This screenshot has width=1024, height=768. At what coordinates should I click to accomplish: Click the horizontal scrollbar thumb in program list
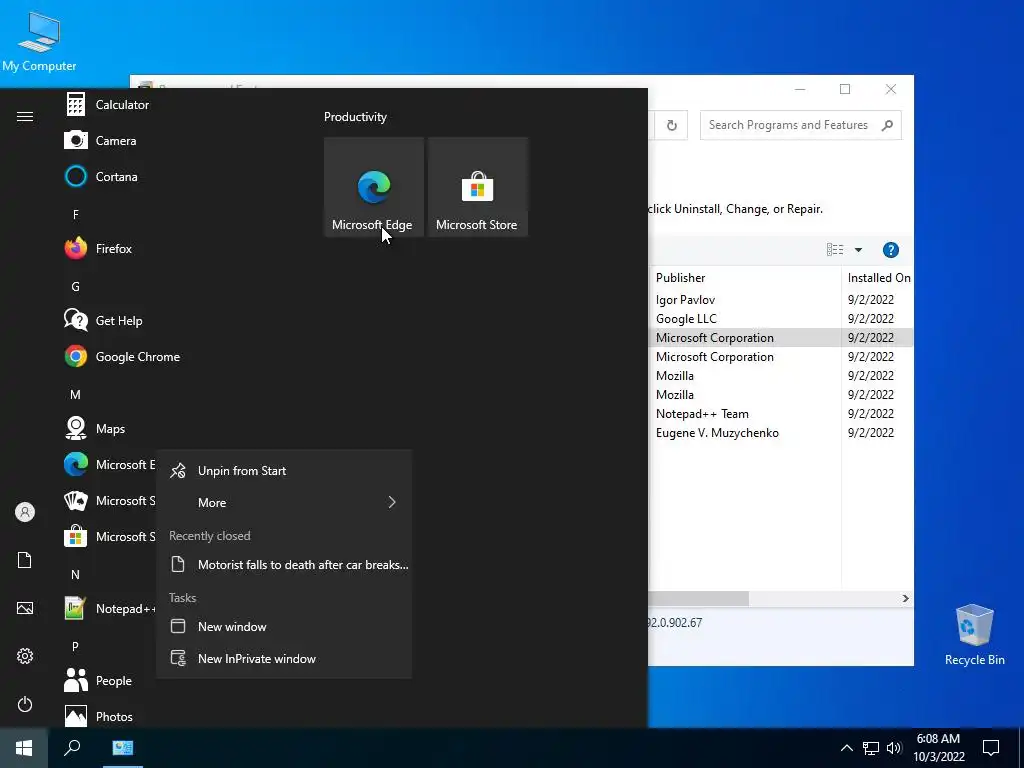(x=698, y=599)
